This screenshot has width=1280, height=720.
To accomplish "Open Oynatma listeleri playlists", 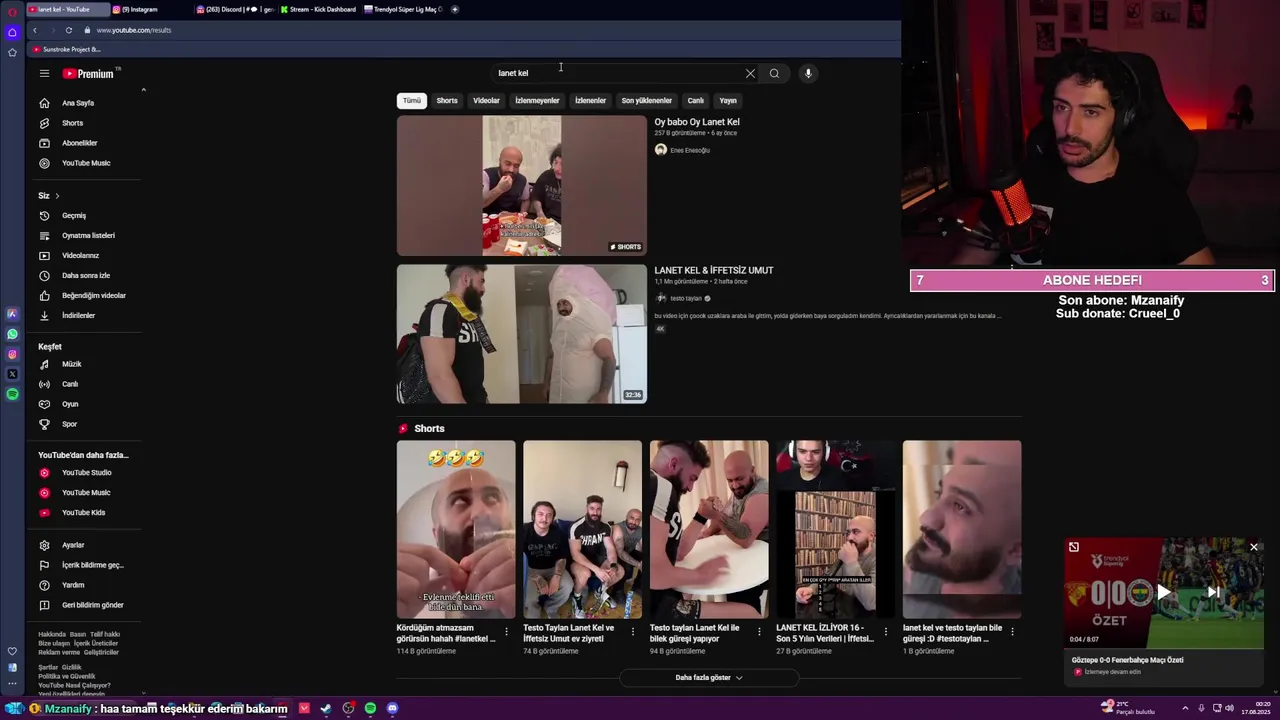I will tap(86, 235).
